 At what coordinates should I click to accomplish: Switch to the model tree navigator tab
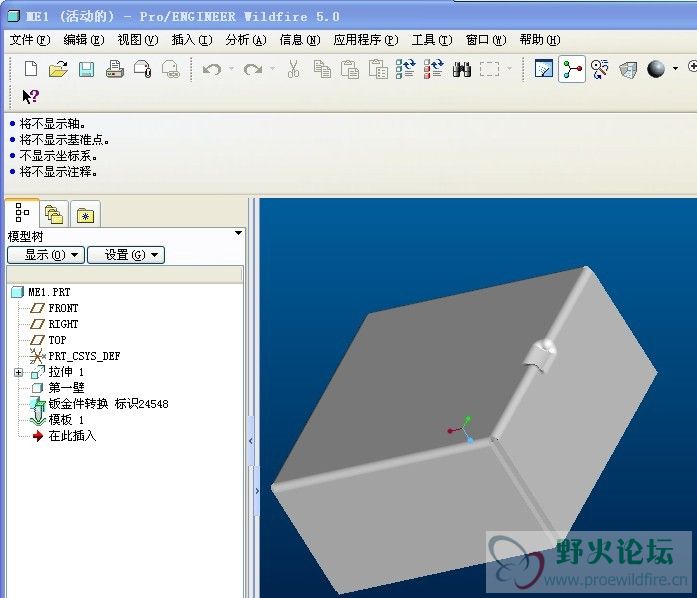[x=22, y=213]
